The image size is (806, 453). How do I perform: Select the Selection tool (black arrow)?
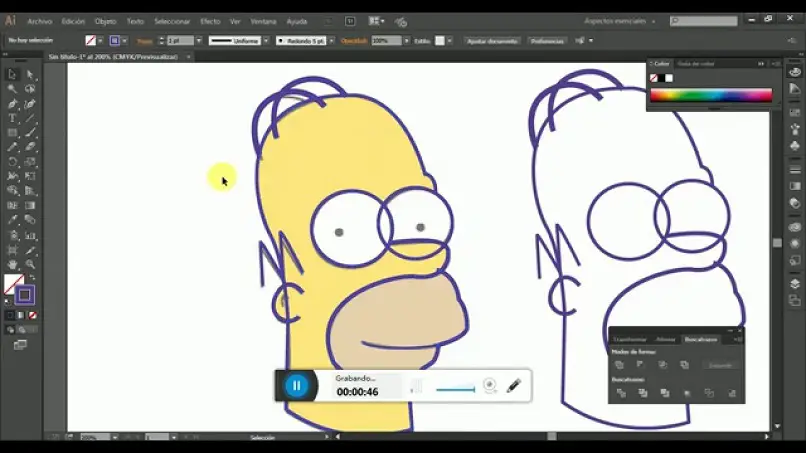tap(12, 75)
